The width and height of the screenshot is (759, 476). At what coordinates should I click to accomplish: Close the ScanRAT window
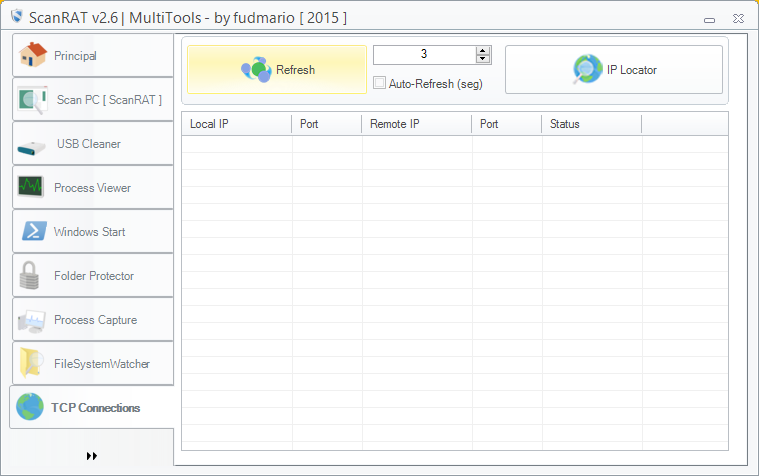coord(738,18)
